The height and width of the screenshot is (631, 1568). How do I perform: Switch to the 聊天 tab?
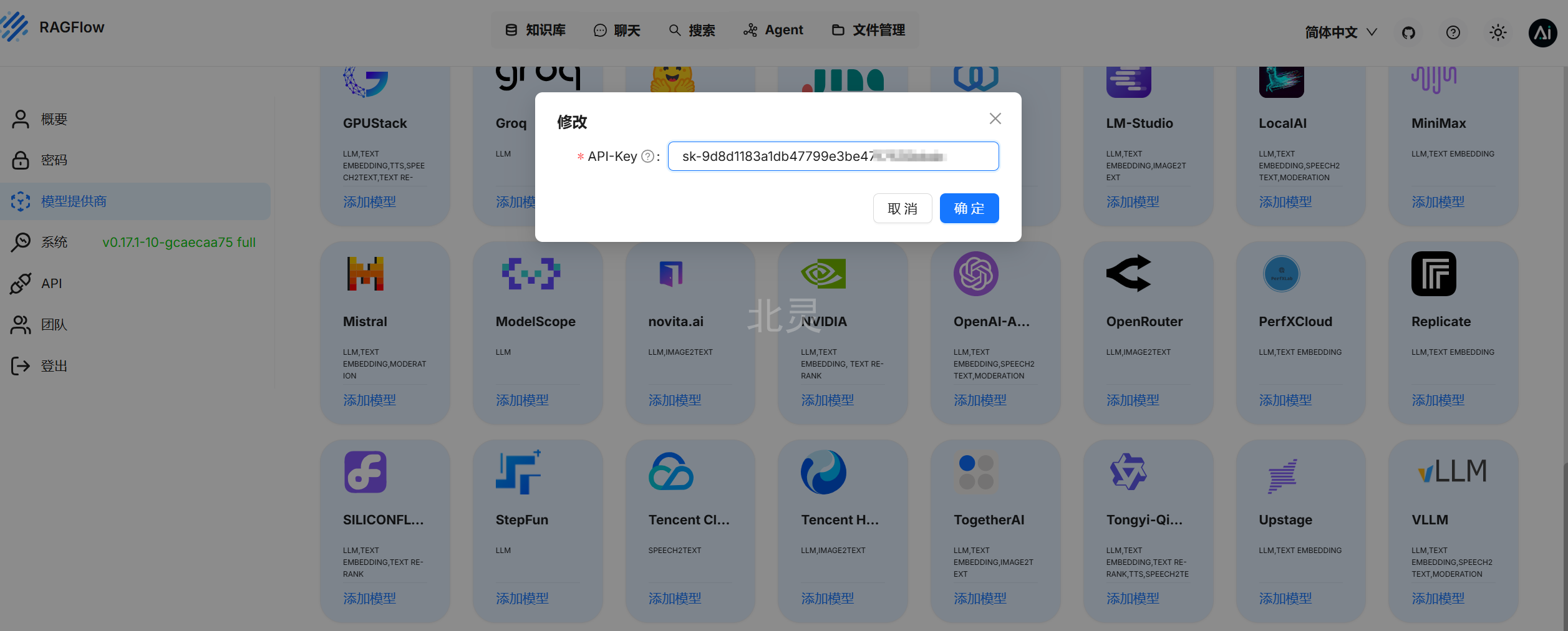click(617, 30)
